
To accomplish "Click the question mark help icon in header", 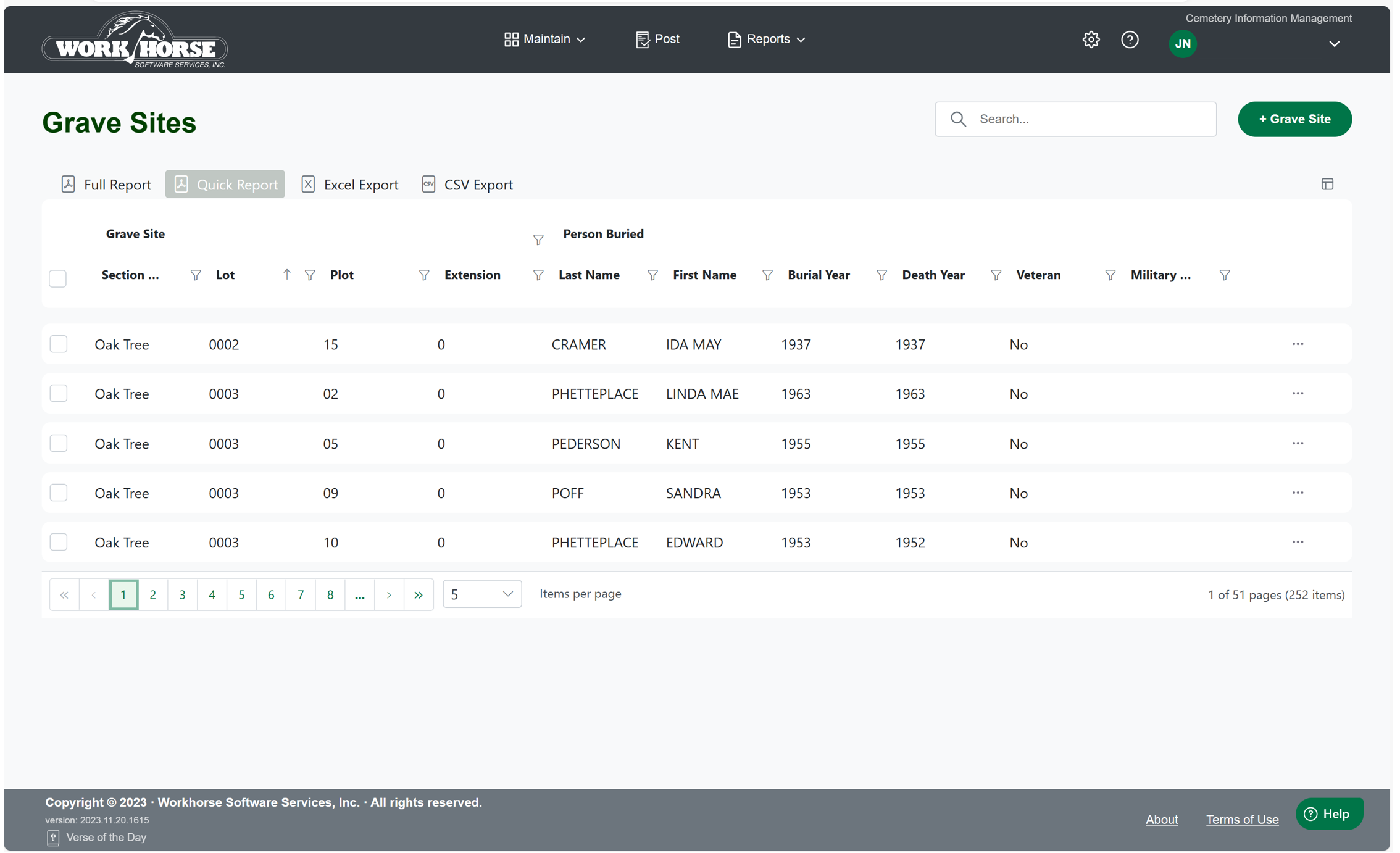I will pyautogui.click(x=1130, y=40).
